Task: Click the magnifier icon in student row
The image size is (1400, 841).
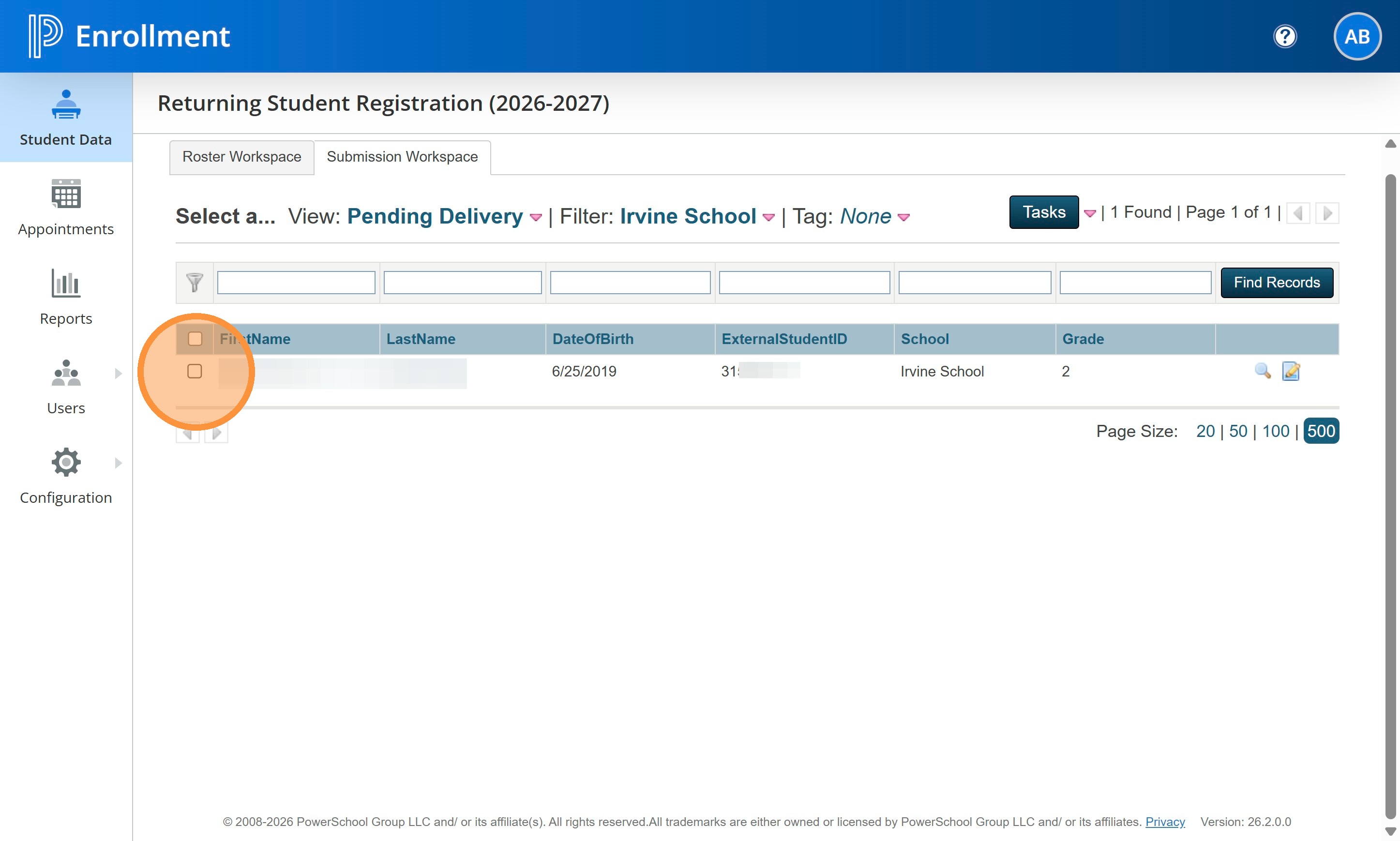Action: tap(1263, 371)
